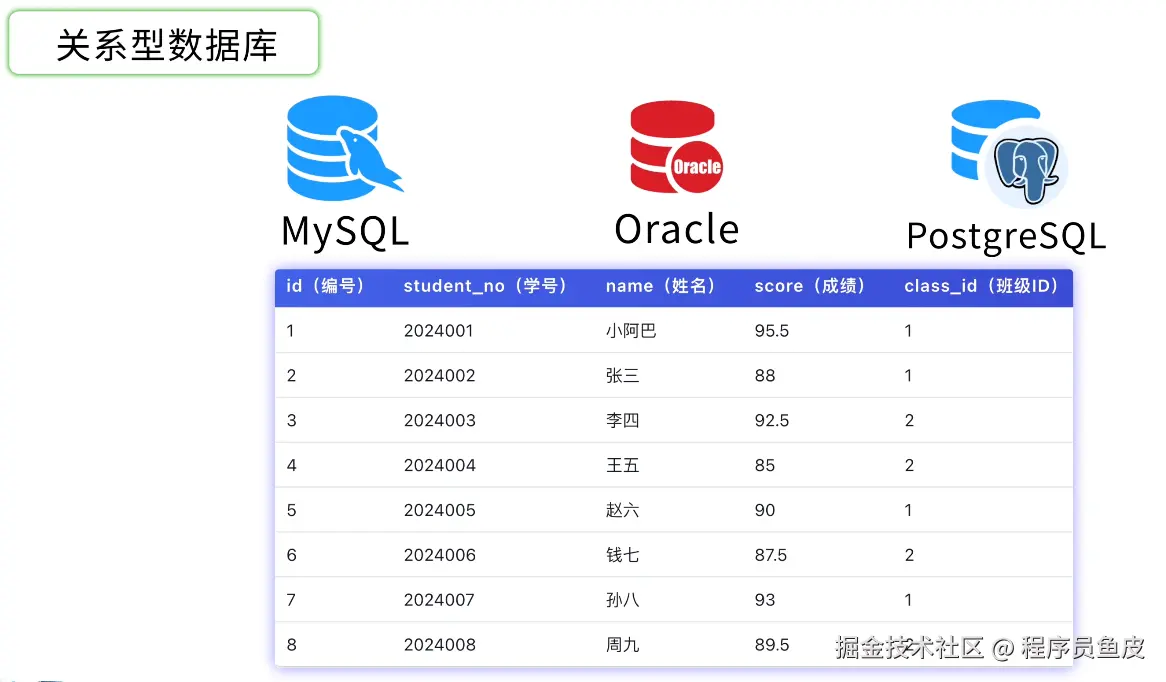
Task: Click the Oracle text label
Action: [677, 228]
